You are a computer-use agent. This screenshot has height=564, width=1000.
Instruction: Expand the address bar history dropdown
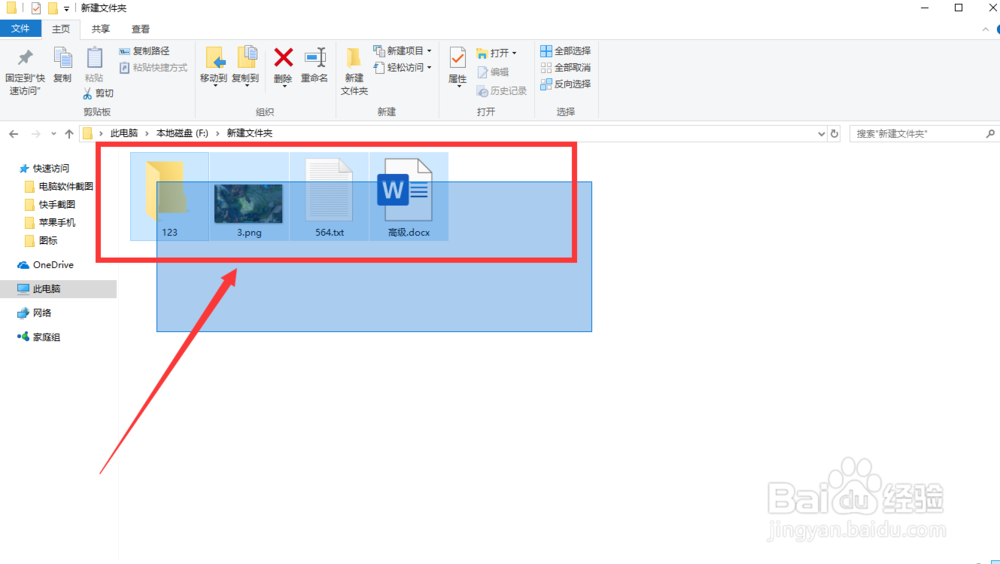pos(821,133)
